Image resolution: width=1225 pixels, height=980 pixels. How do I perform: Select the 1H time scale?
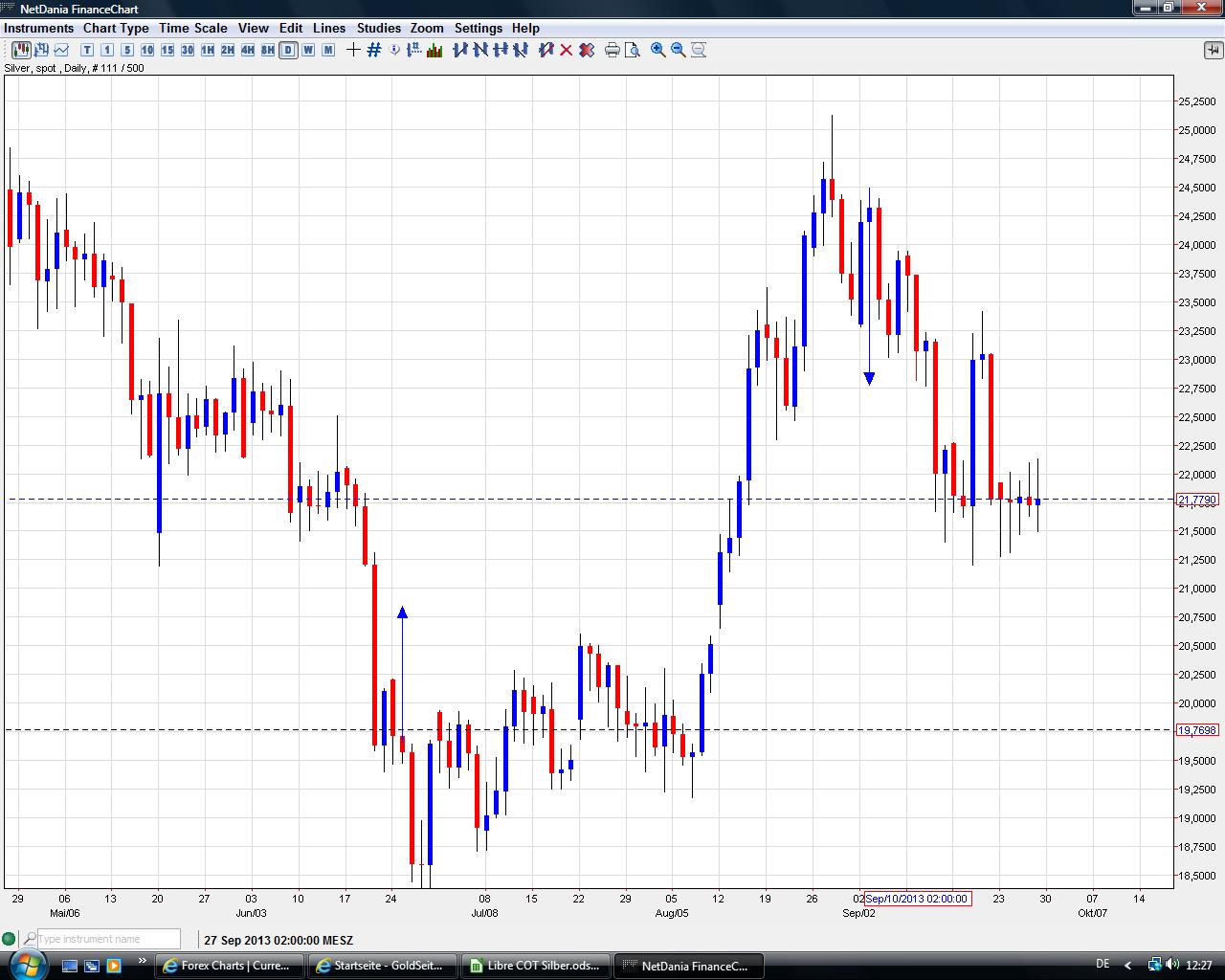pos(208,50)
